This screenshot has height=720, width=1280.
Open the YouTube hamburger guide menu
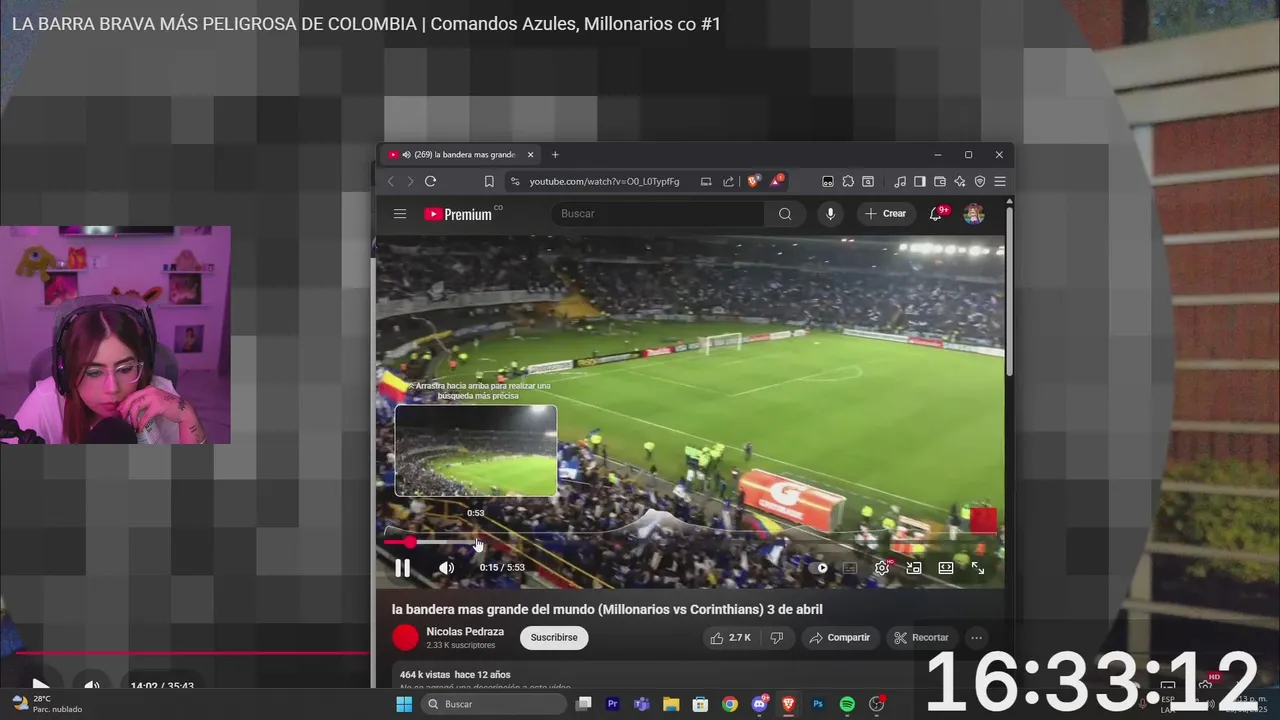400,213
